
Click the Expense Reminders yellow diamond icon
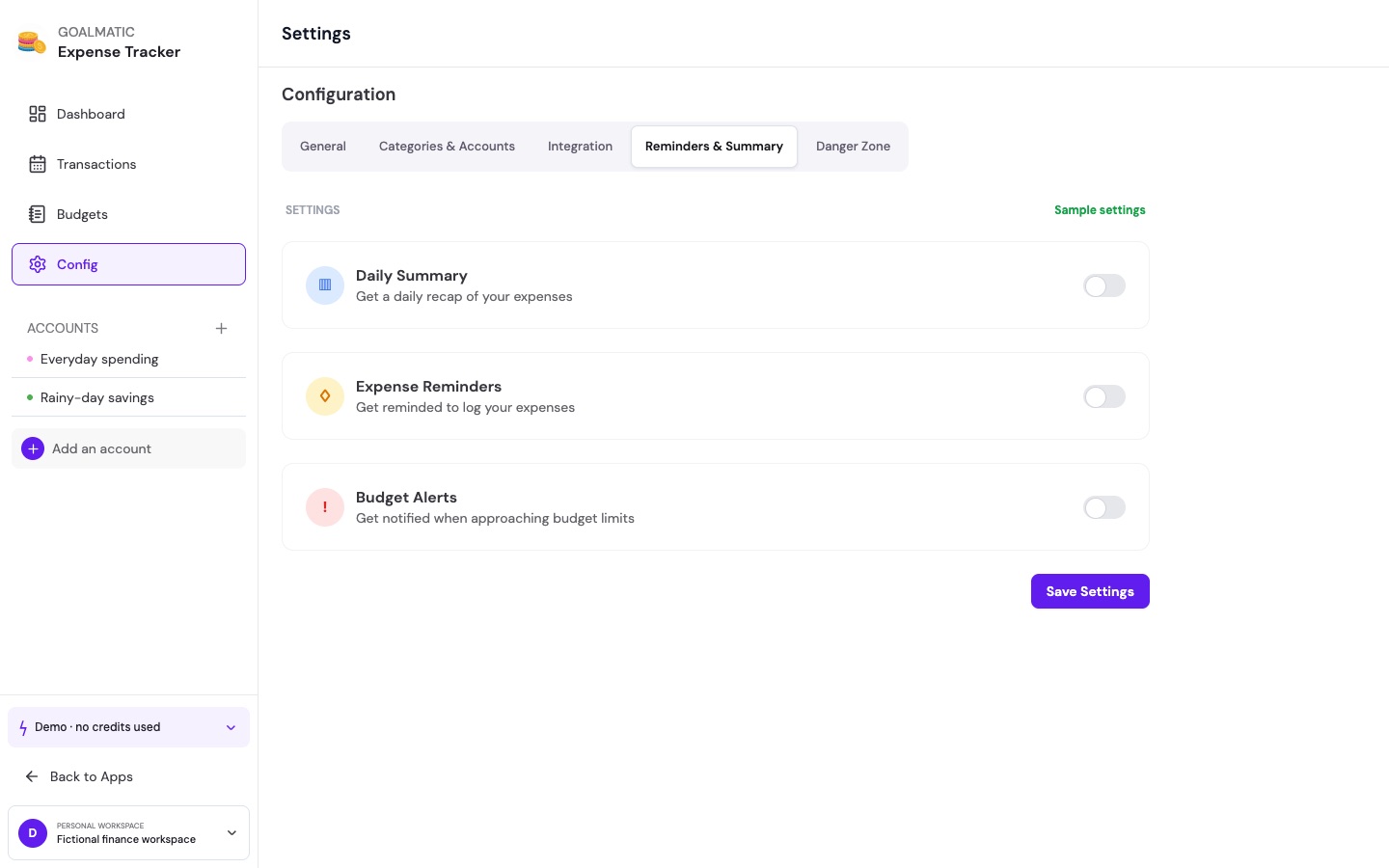(325, 396)
